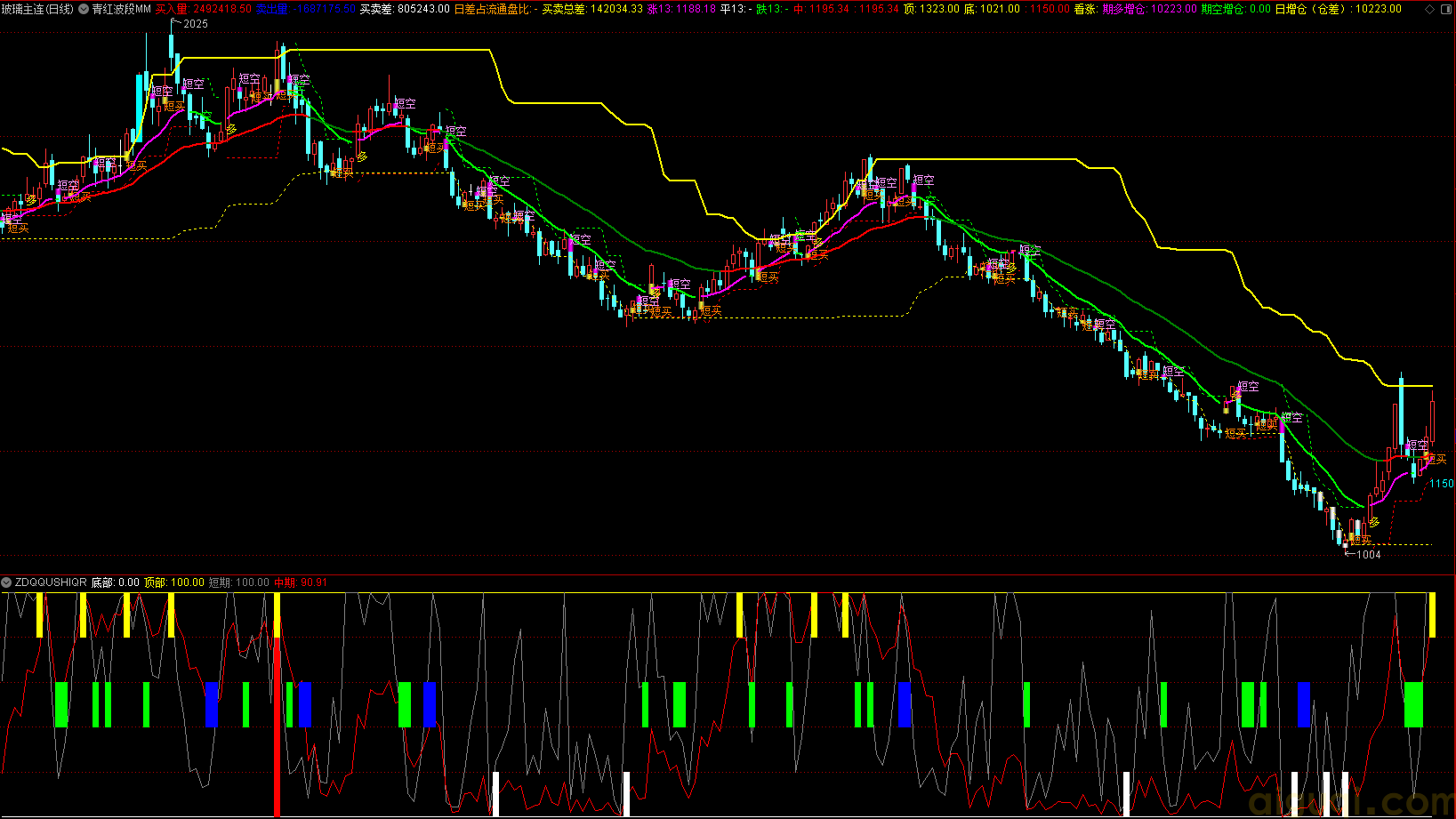Open the 青红波段MM indicator dropdown arrow
The width and height of the screenshot is (1456, 819).
84,9
